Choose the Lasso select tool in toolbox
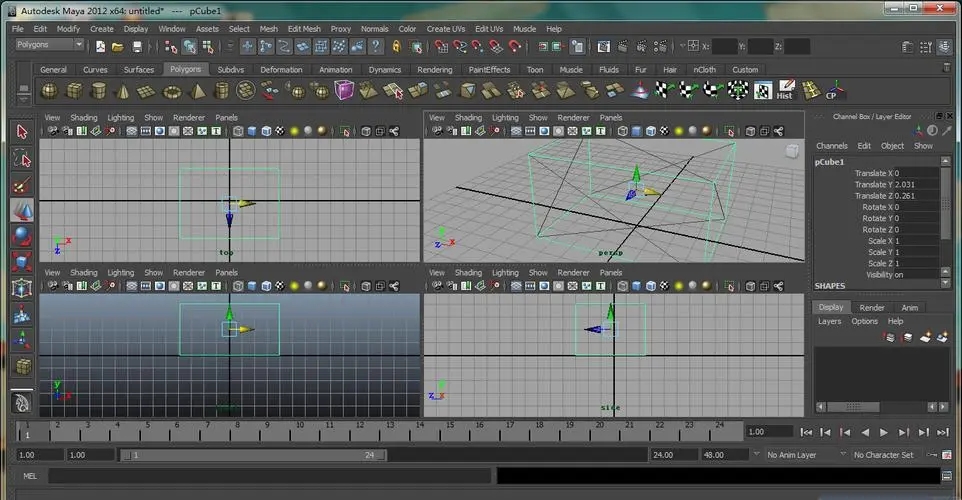 point(22,159)
